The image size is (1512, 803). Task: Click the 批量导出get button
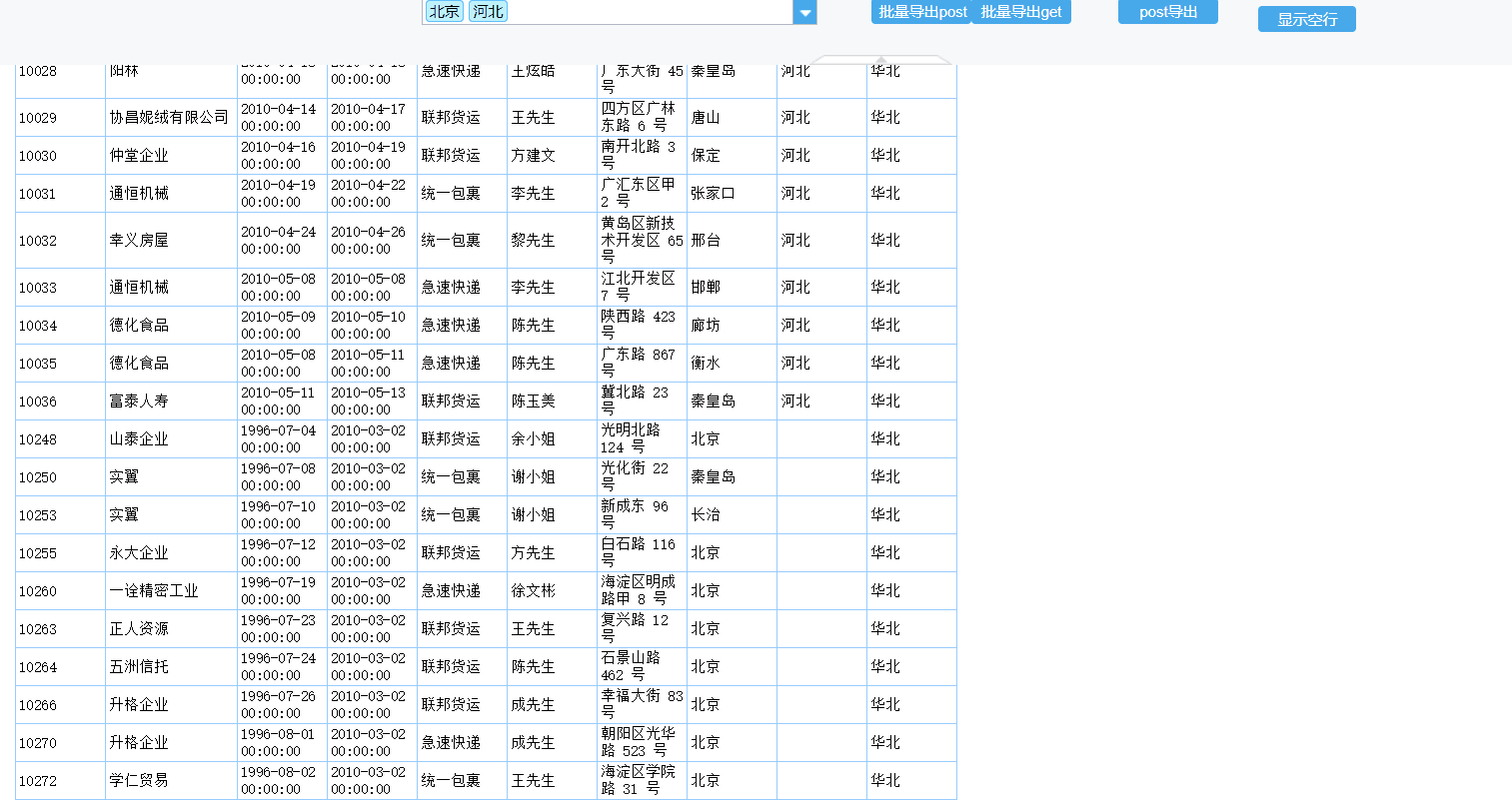pos(1021,12)
